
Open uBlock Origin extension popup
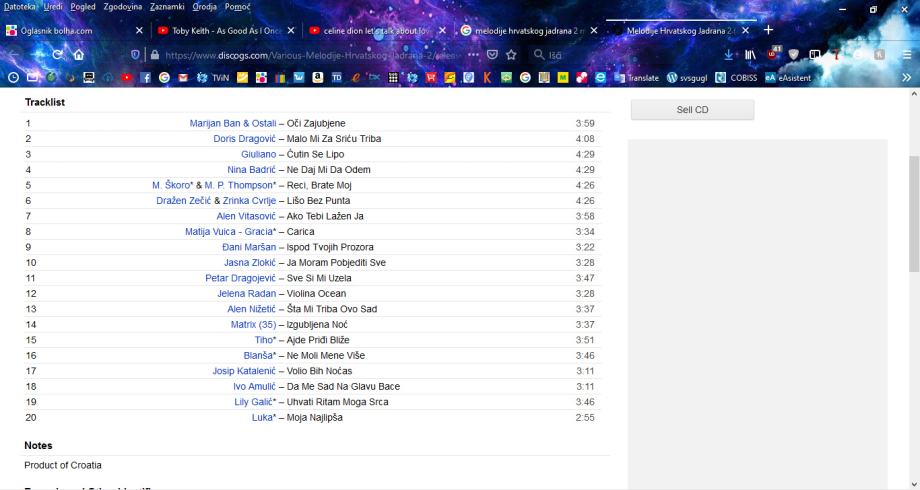[773, 53]
